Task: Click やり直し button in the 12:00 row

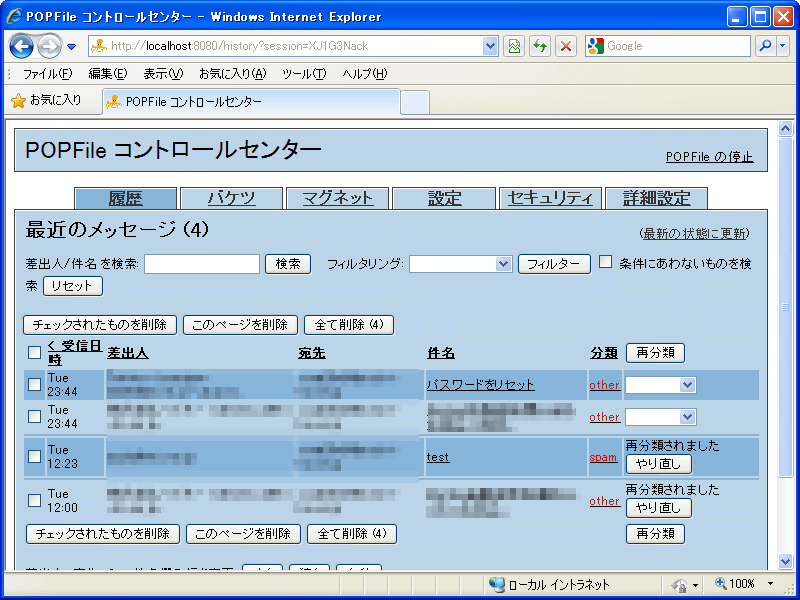Action: pos(659,508)
